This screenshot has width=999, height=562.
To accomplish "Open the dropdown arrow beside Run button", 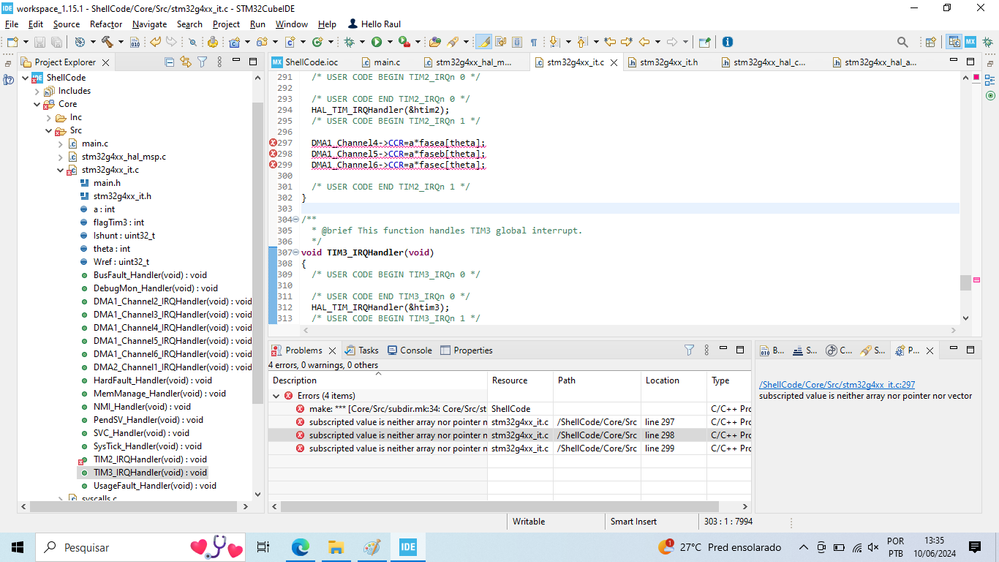I will pyautogui.click(x=389, y=42).
